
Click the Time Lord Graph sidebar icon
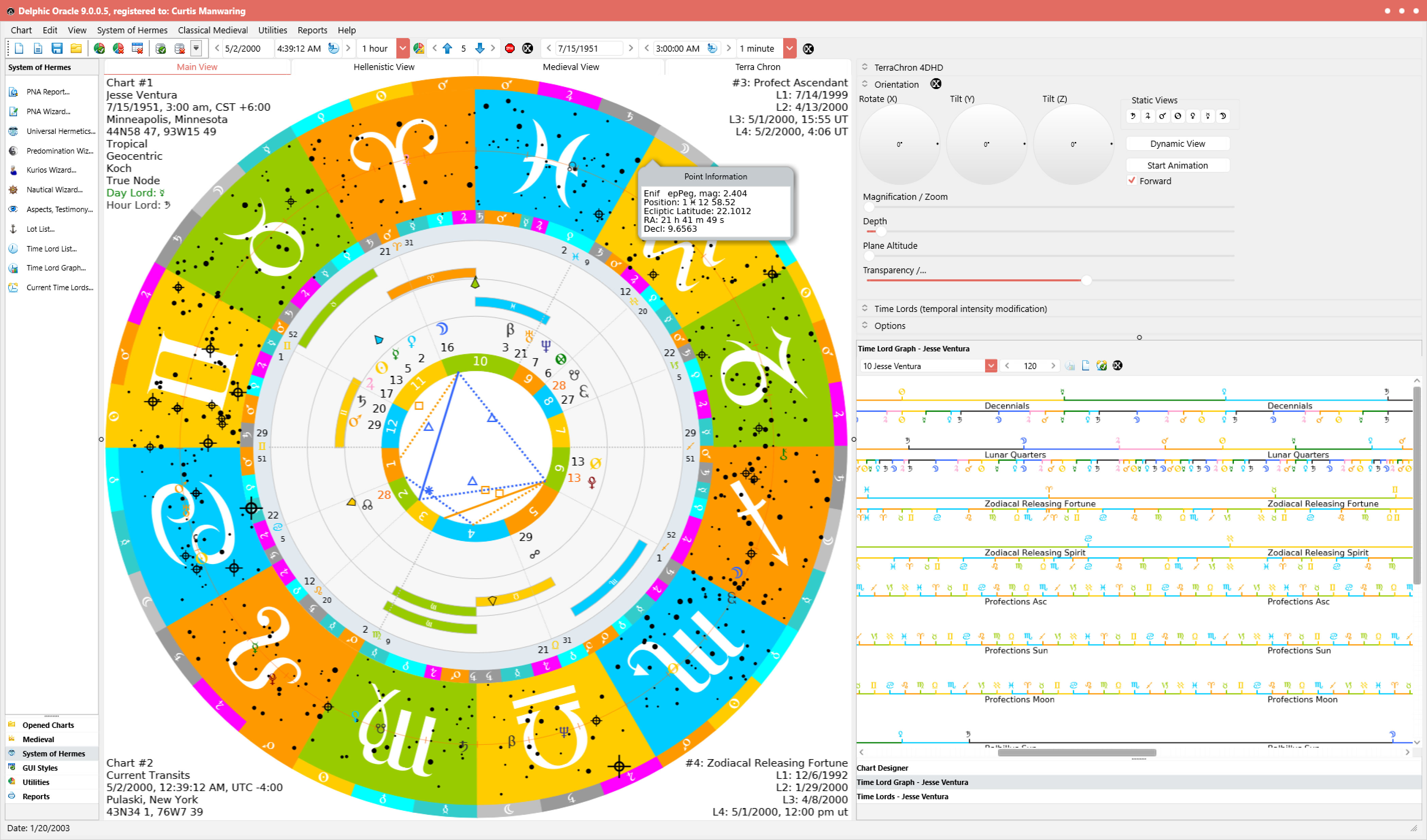(x=14, y=267)
